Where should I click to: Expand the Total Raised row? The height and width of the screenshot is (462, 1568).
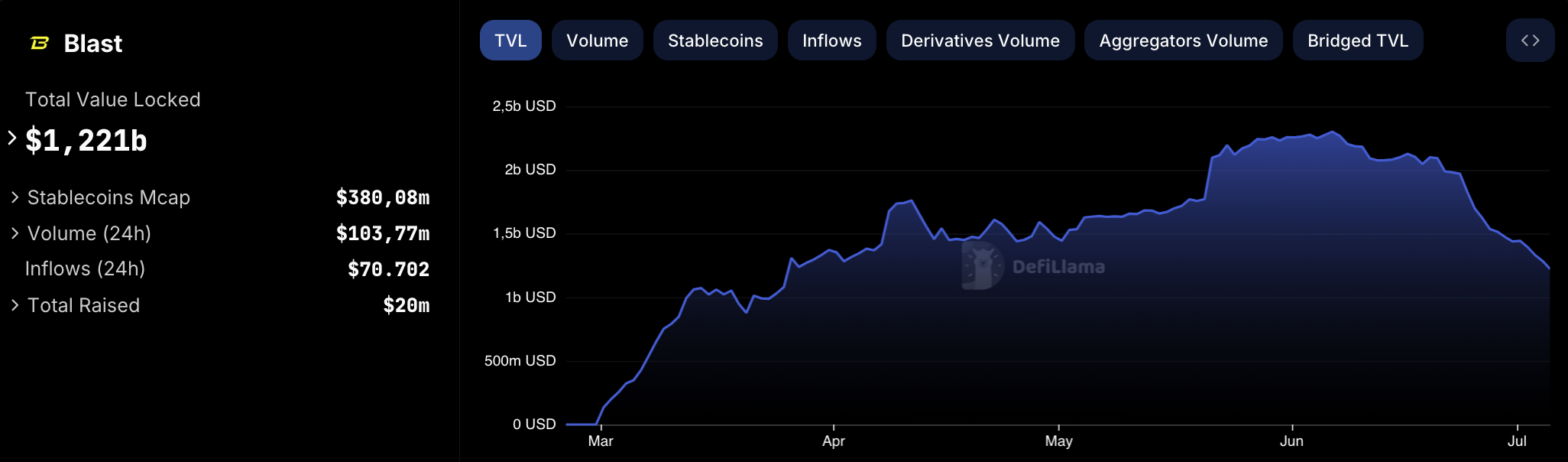click(15, 305)
